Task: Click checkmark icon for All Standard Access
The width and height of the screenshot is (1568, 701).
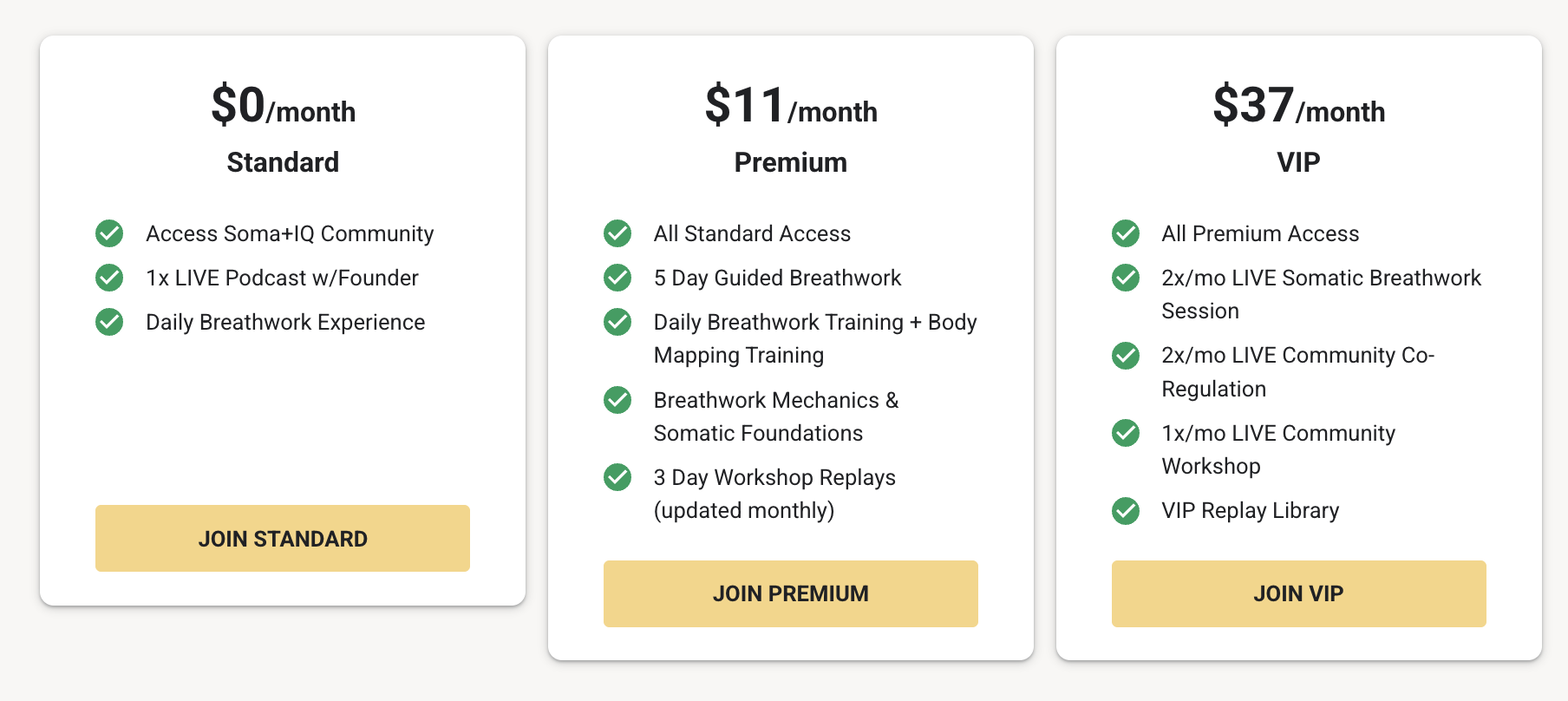Action: (617, 233)
